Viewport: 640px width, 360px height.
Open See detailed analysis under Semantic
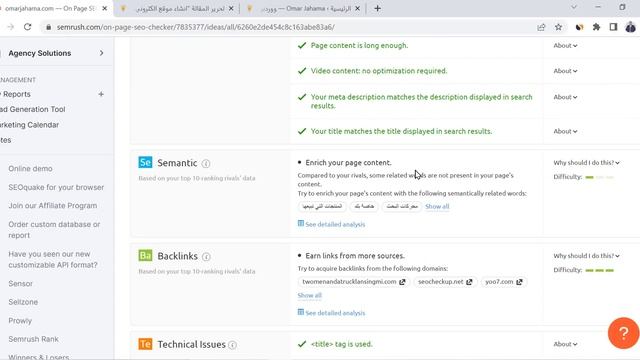[331, 224]
